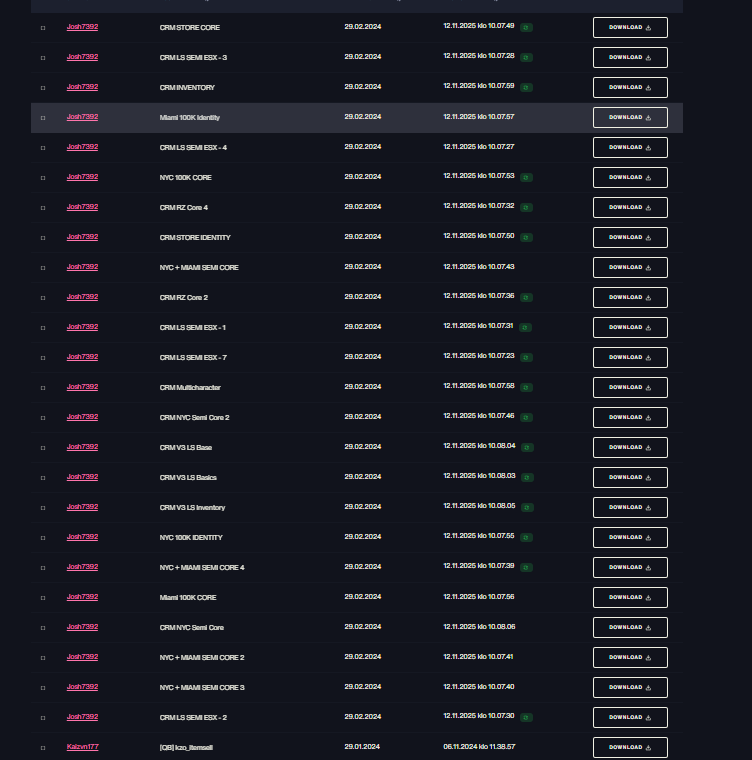Image resolution: width=752 pixels, height=760 pixels.
Task: Open Kaizvn177 user profile link
Action: [82, 747]
